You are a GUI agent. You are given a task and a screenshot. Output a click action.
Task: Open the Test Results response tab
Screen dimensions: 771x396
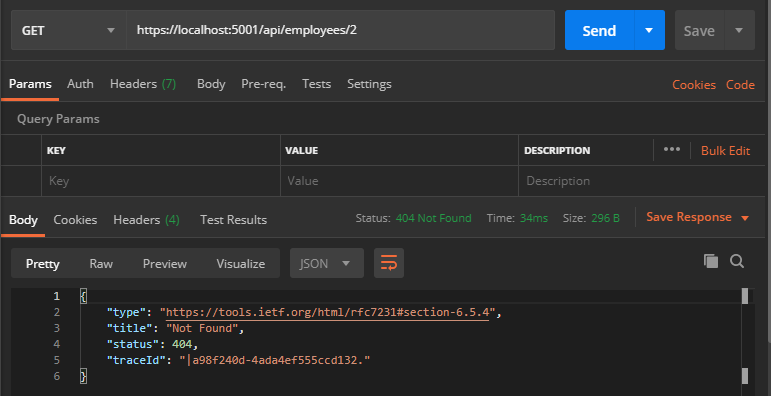233,220
